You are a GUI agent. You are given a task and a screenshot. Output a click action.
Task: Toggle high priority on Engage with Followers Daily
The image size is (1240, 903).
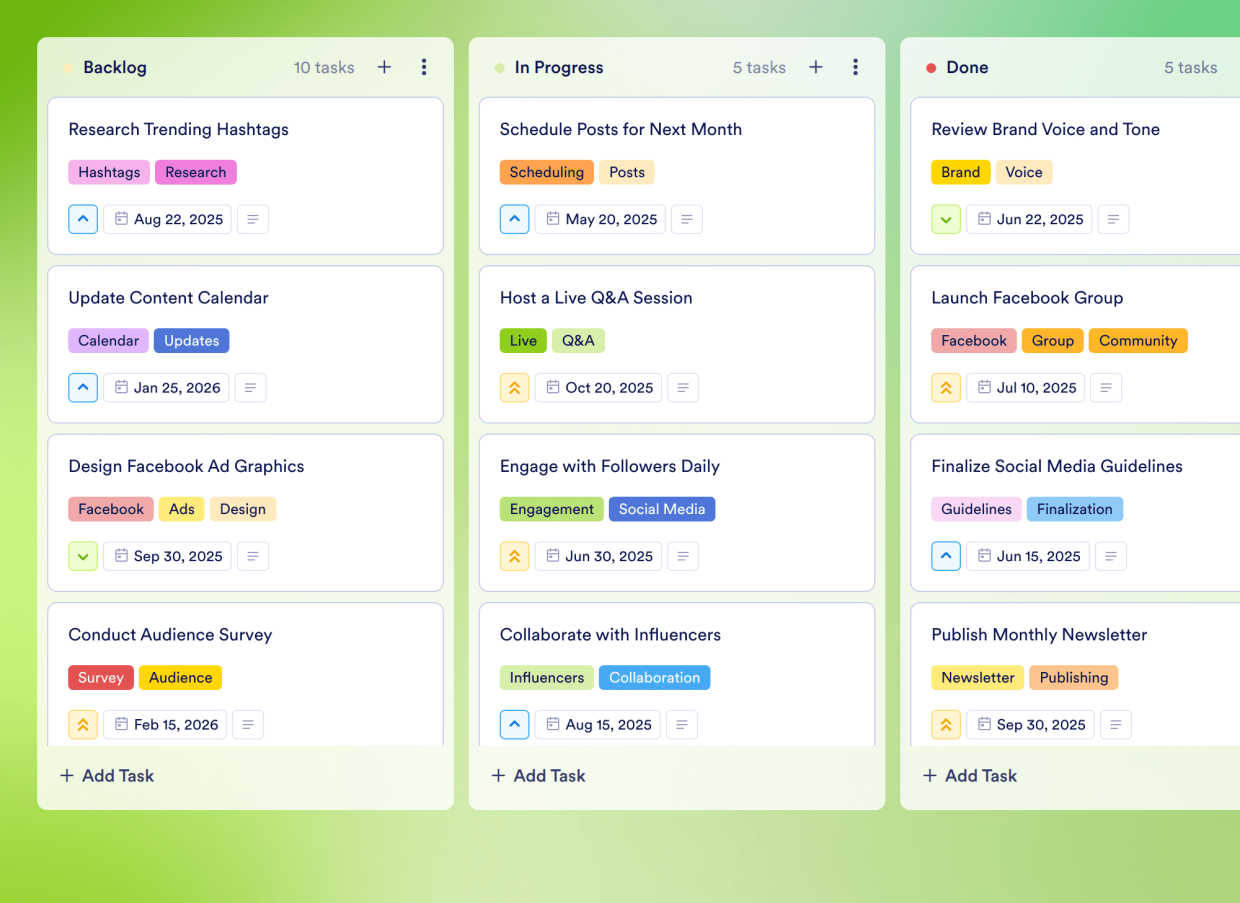[x=514, y=556]
